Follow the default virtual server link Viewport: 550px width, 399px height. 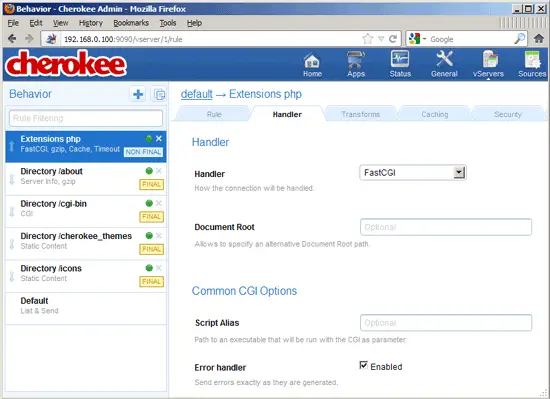tap(196, 94)
